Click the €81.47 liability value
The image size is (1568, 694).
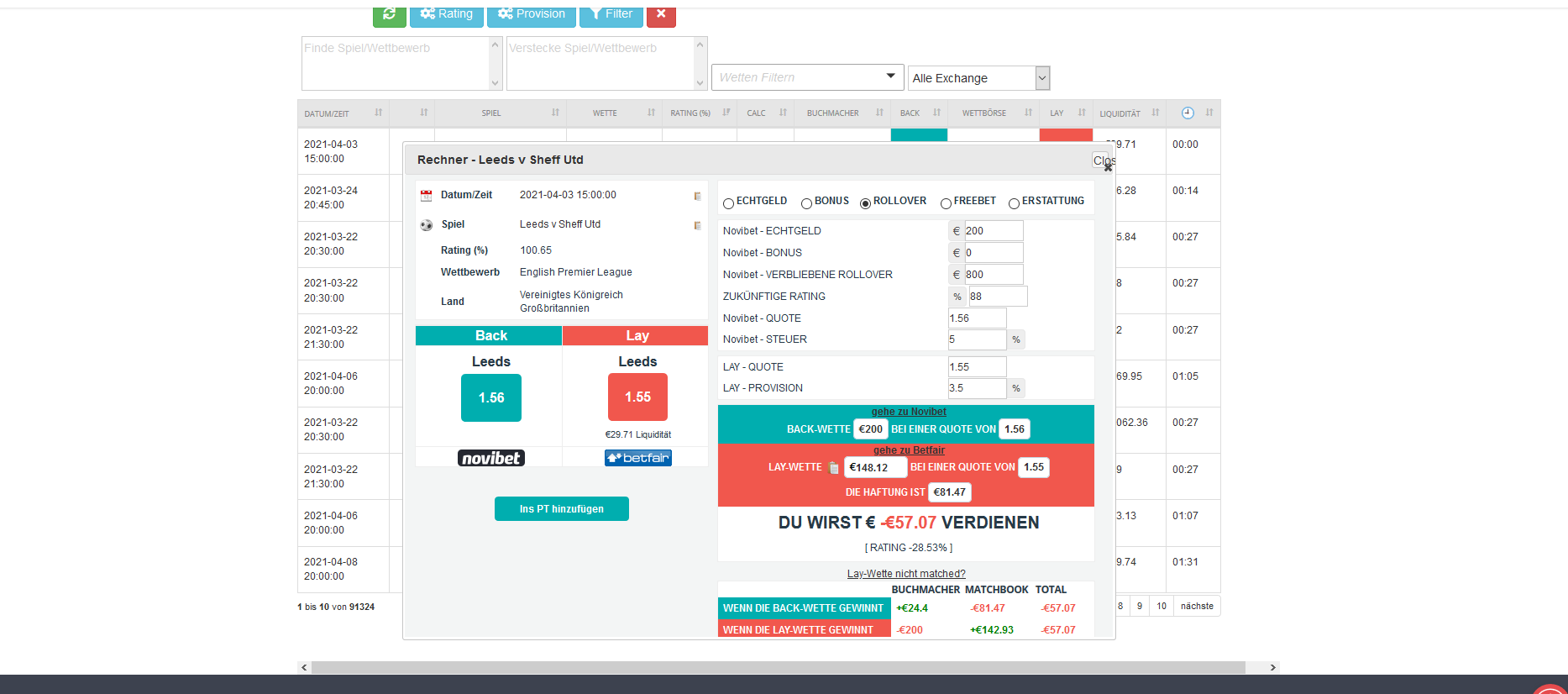click(x=950, y=492)
